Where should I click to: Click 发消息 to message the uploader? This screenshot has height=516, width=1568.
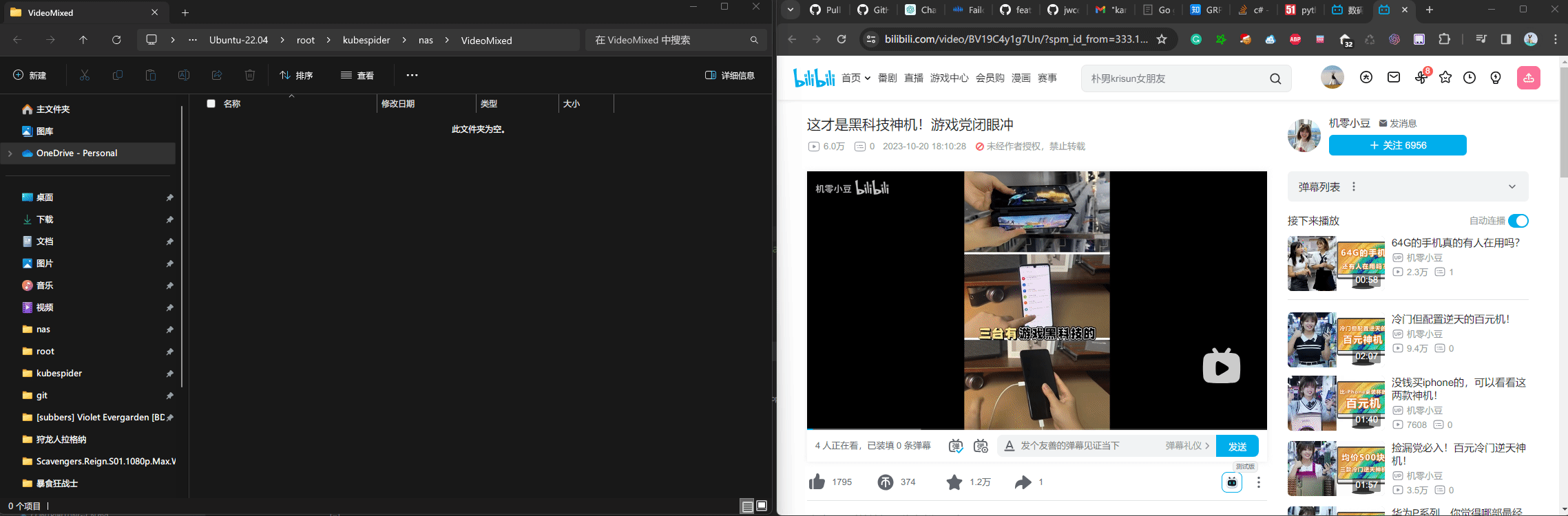pos(1398,123)
